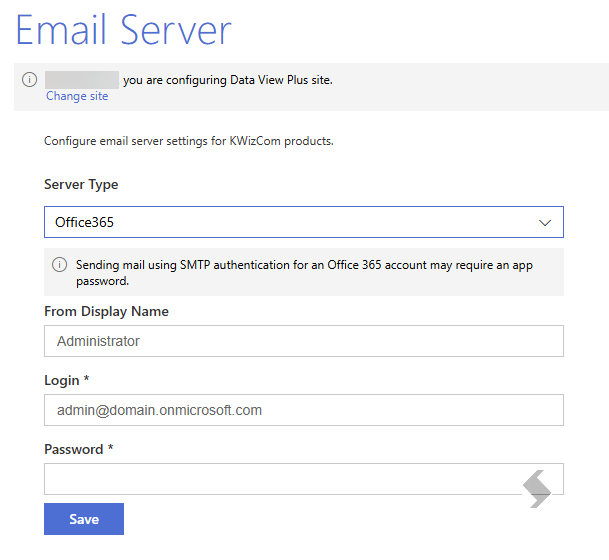Screen dimensions: 609x560
Task: Click the Office365 selected value text
Action: click(84, 223)
